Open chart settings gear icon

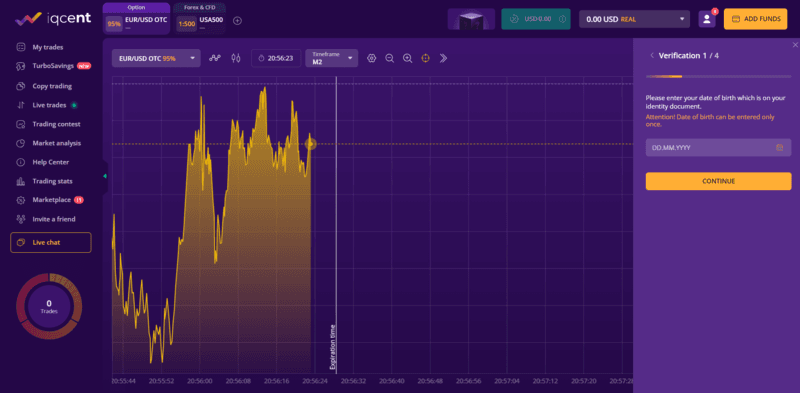coord(371,58)
